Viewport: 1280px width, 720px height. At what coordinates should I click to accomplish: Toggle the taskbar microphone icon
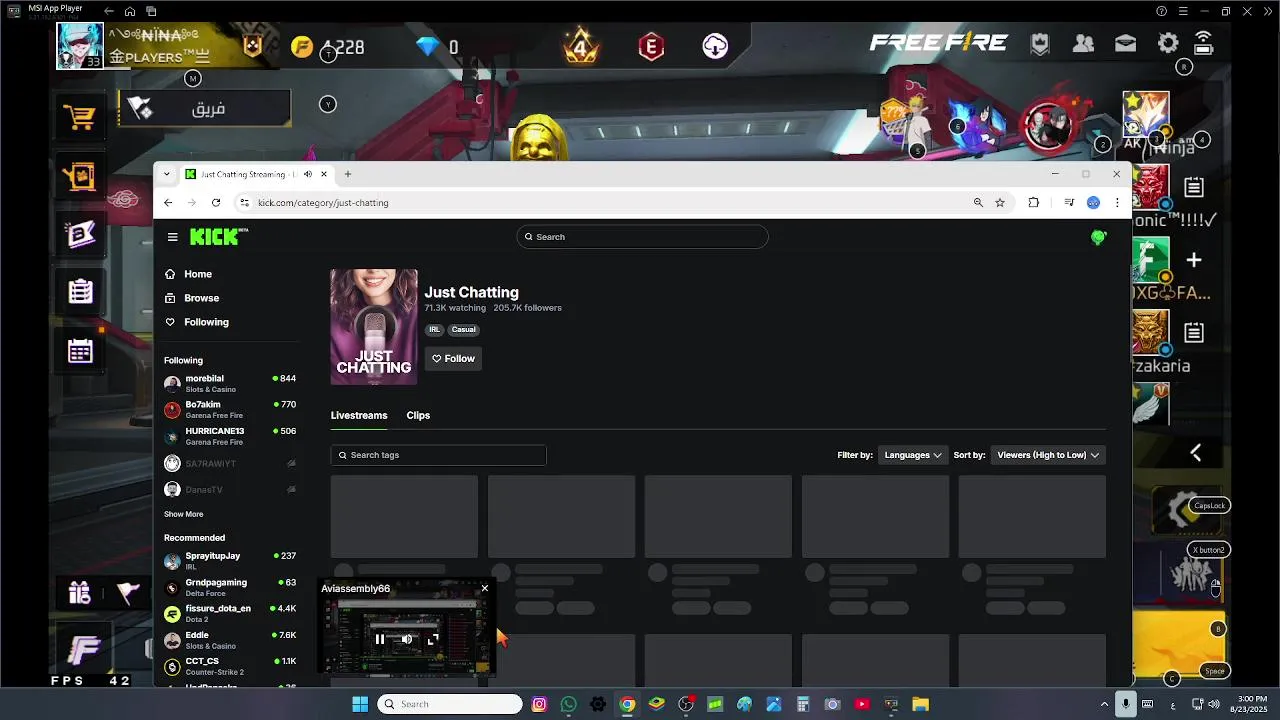point(1126,704)
